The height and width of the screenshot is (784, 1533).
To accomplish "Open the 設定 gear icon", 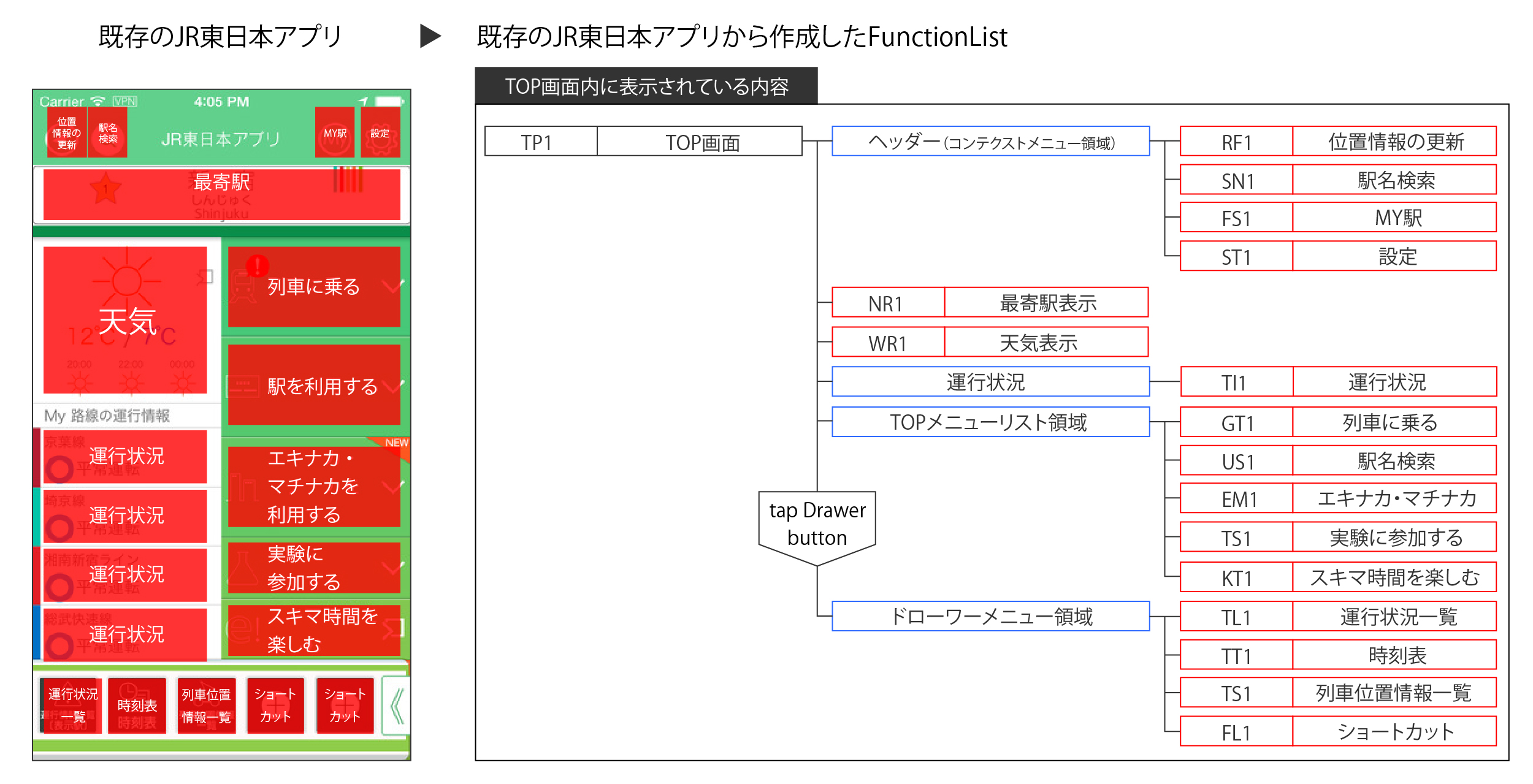I will [x=380, y=132].
